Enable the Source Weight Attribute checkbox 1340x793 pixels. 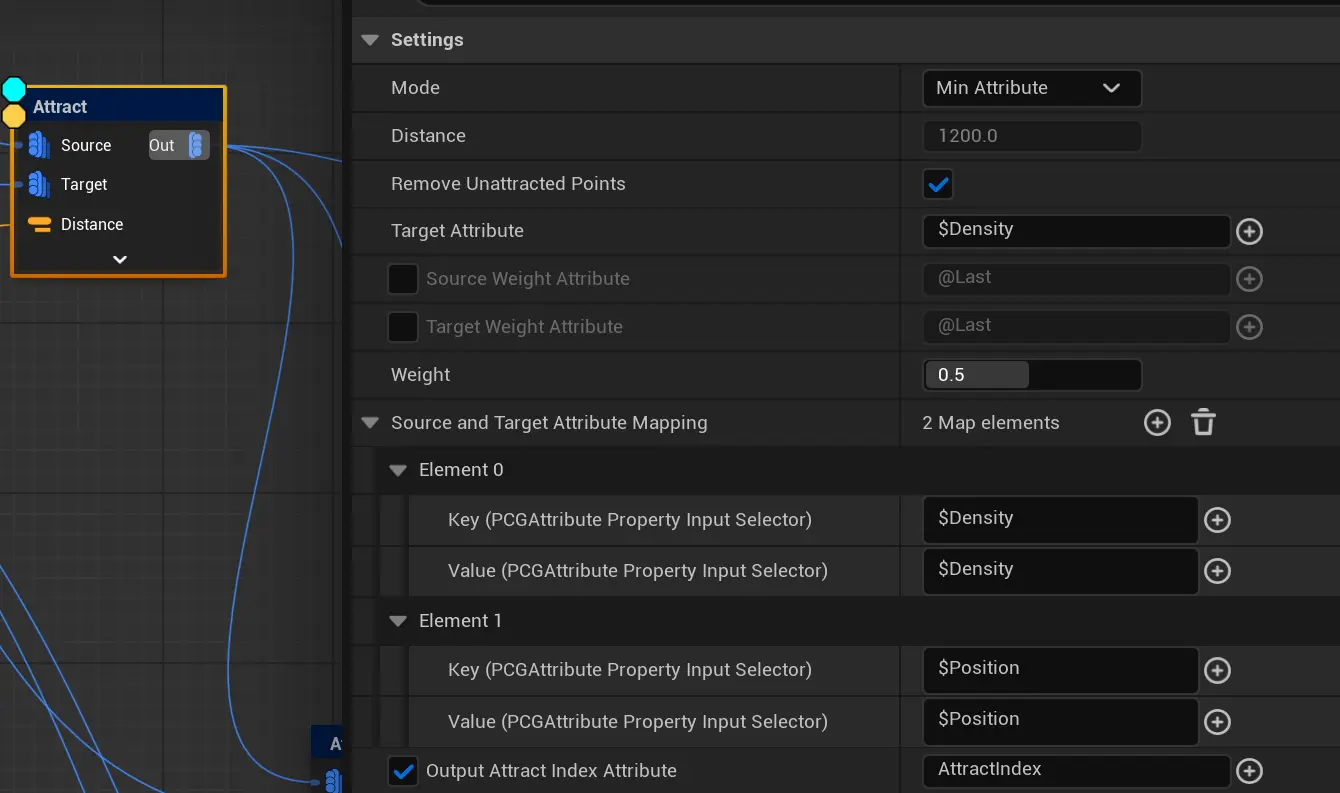point(403,279)
